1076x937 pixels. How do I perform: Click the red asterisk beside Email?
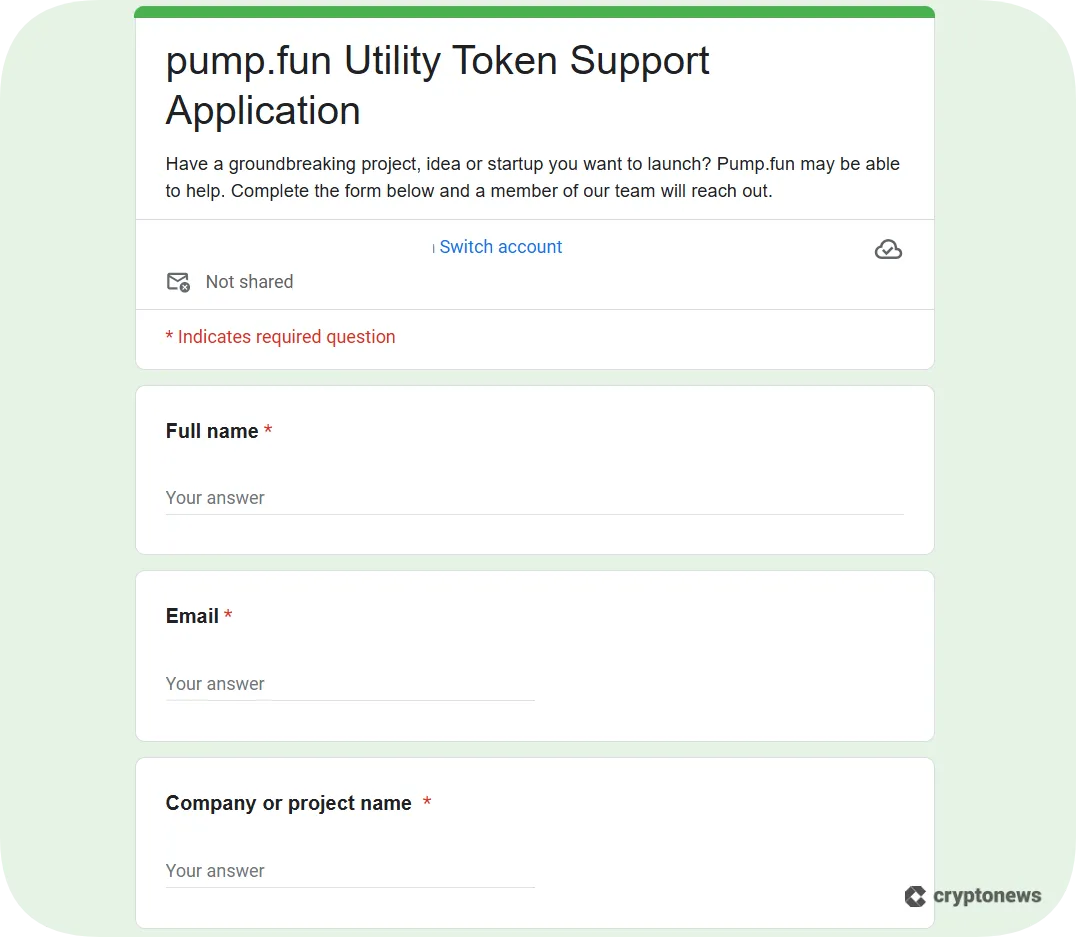click(227, 615)
